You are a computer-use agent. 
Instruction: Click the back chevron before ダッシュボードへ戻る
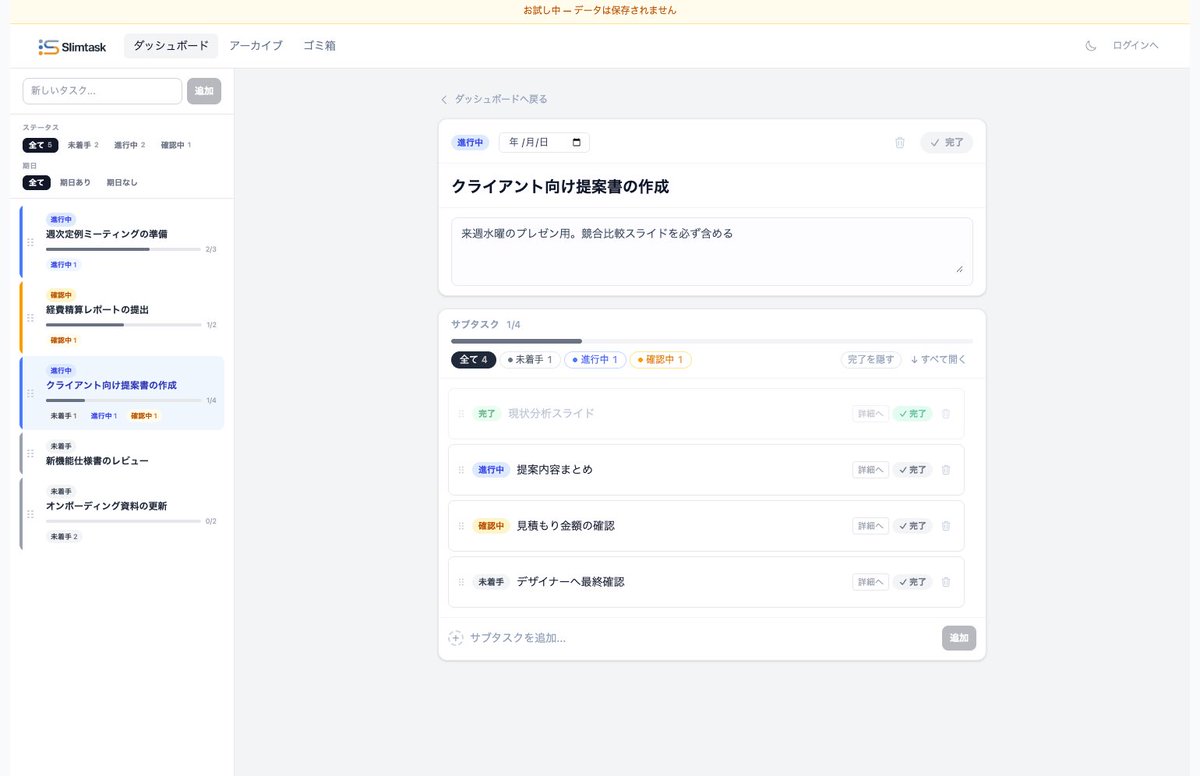[x=443, y=99]
